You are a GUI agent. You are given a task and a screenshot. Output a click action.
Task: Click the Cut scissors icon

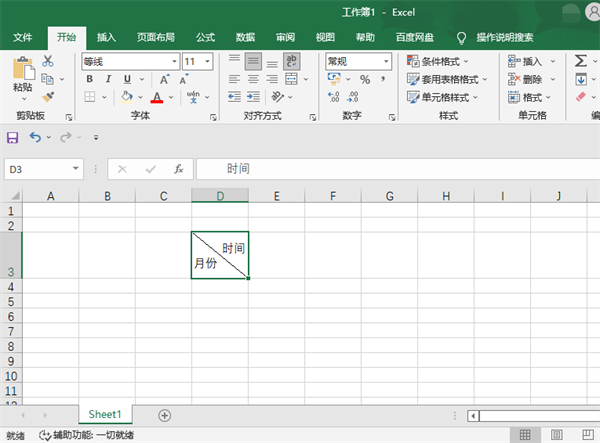[47, 61]
